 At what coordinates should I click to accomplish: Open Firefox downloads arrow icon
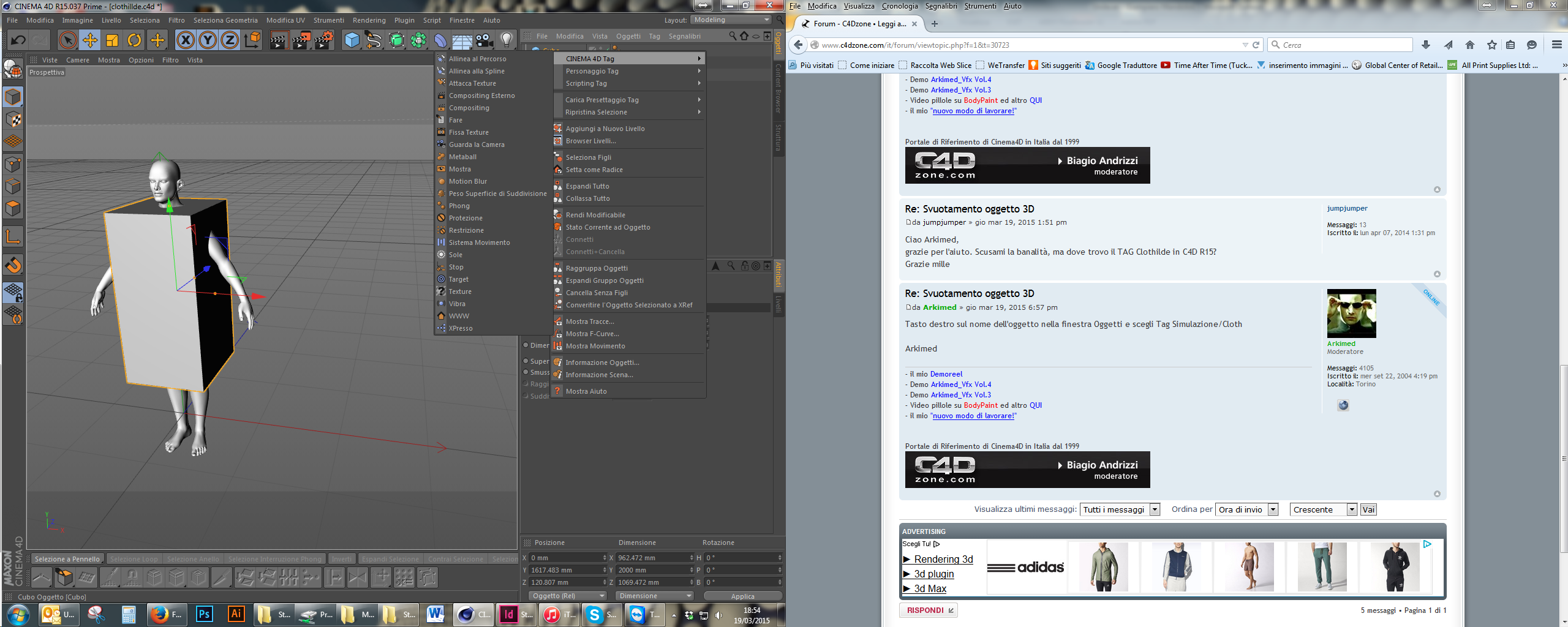point(1426,45)
